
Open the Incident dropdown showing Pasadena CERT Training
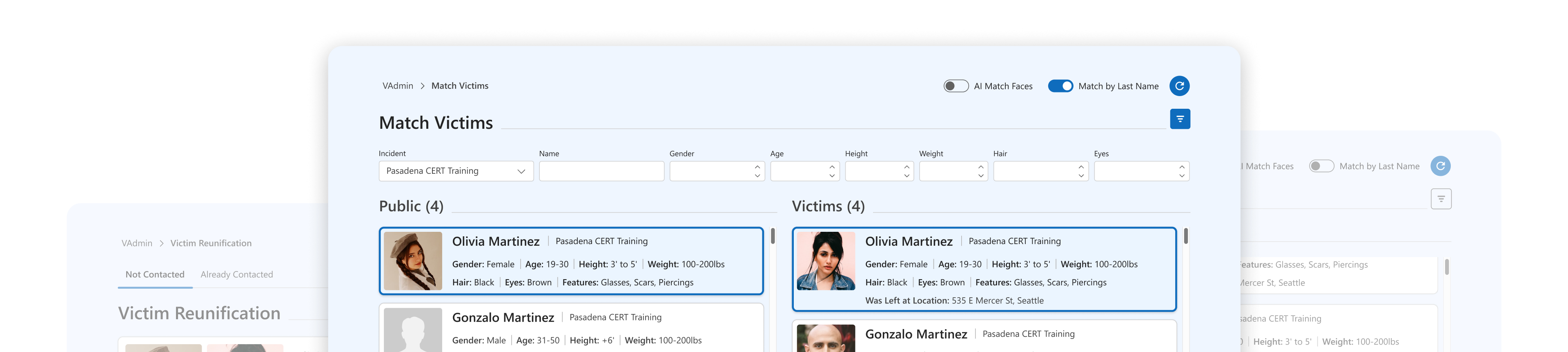[x=456, y=171]
